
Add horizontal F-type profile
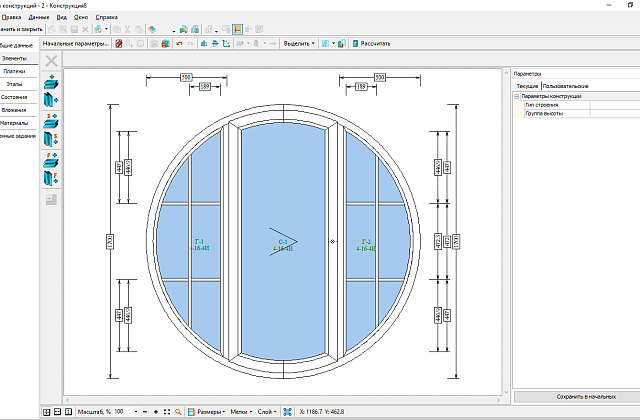pyautogui.click(x=51, y=160)
